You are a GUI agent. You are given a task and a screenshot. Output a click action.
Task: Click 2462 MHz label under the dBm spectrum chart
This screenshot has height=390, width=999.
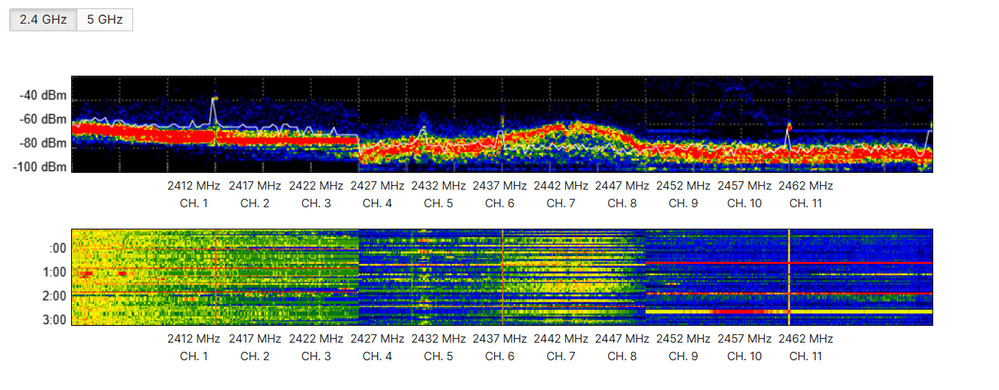click(x=805, y=186)
